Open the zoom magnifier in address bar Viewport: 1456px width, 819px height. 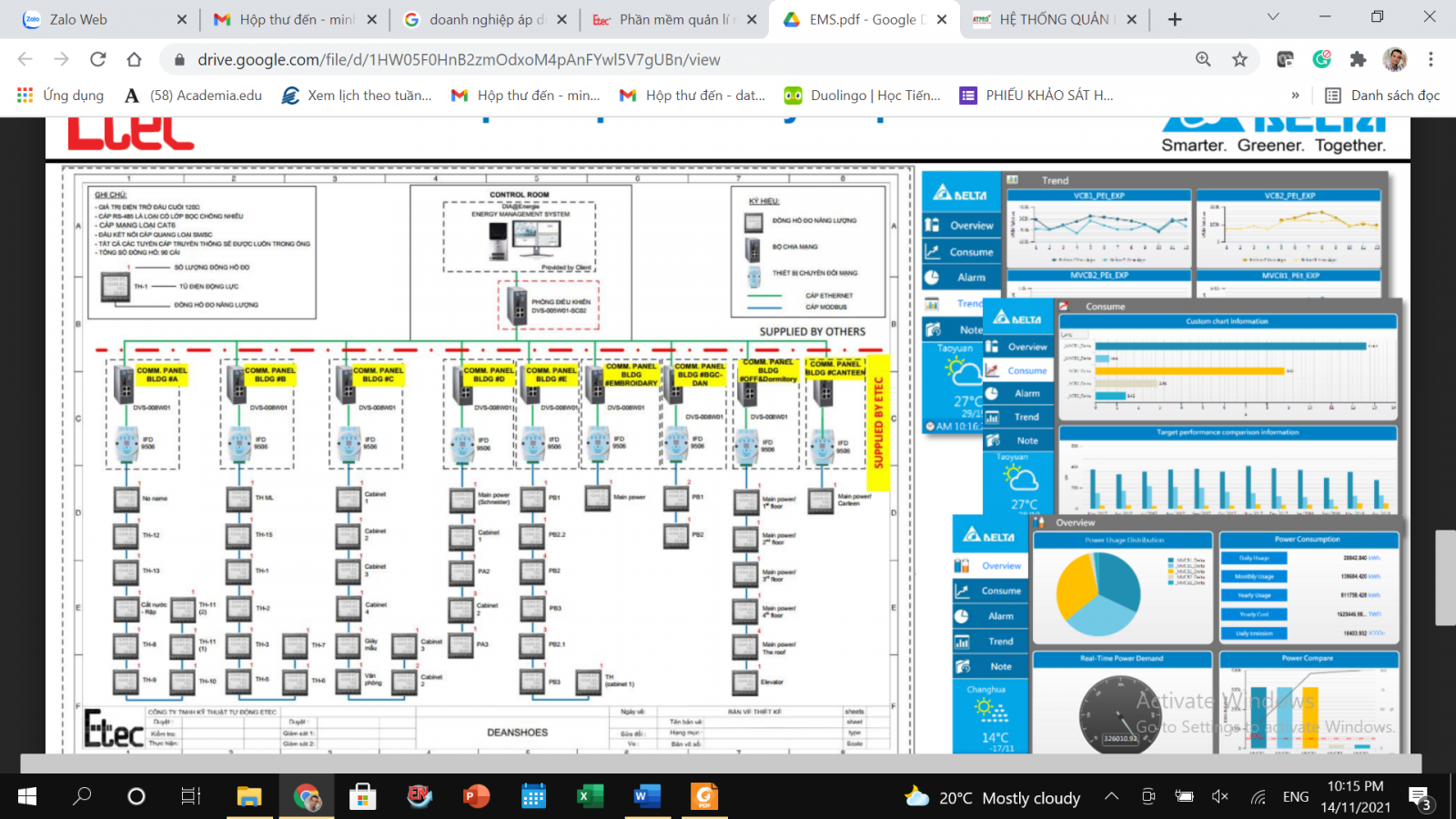(x=1203, y=59)
